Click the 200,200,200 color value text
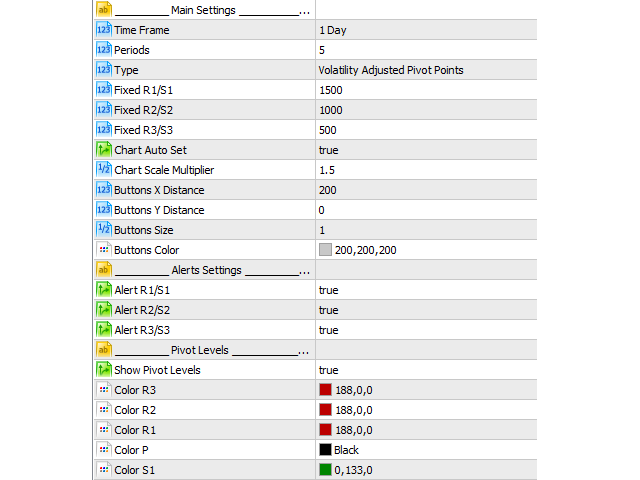The width and height of the screenshot is (640, 480). [366, 250]
